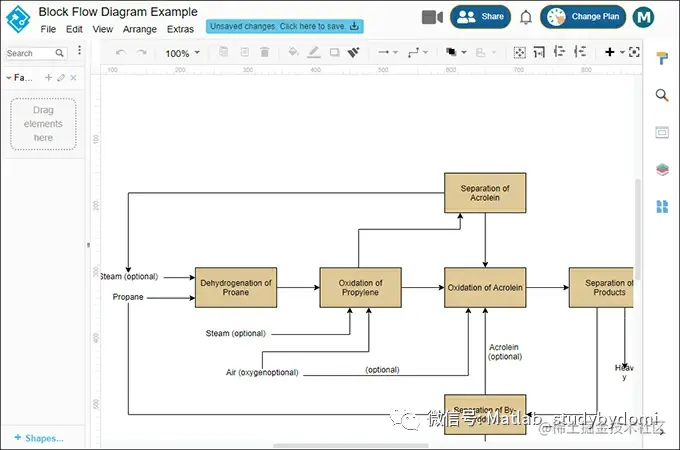Click the Air (oxygenoptional) label
680x450 pixels.
click(x=262, y=372)
